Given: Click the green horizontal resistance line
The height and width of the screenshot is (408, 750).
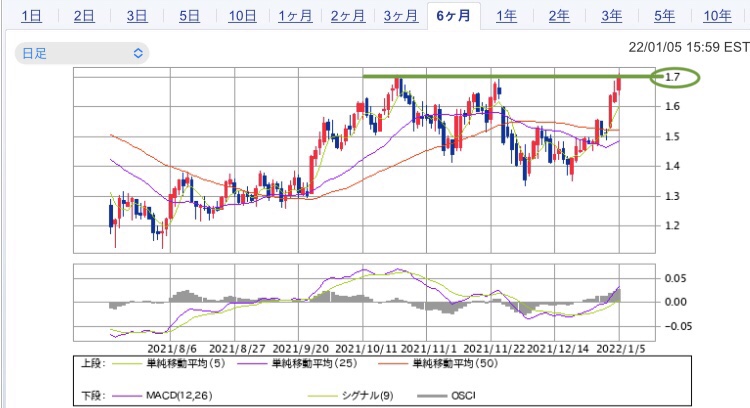Looking at the screenshot, I should point(500,76).
